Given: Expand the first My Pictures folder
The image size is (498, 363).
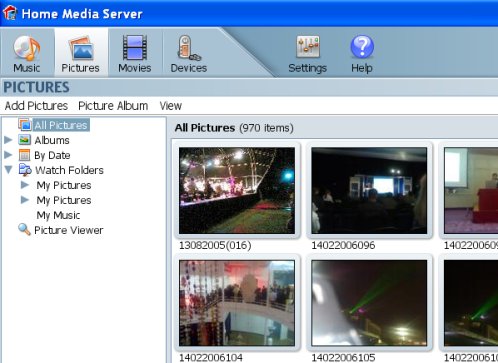Looking at the screenshot, I should pos(25,185).
